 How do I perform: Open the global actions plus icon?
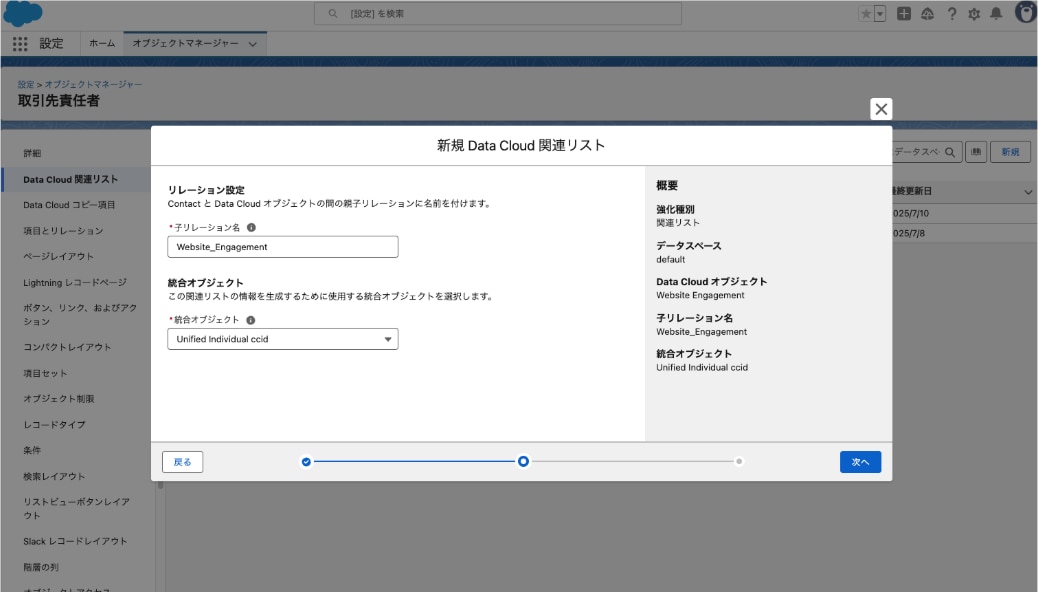pos(904,14)
